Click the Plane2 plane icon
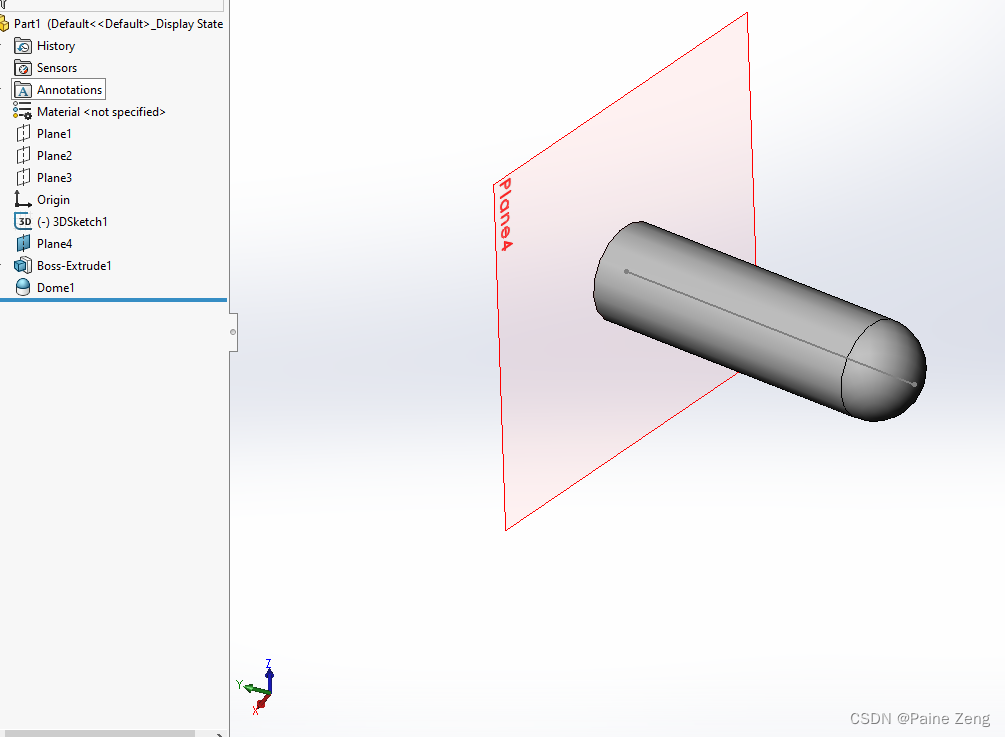The image size is (1005, 737). 23,155
